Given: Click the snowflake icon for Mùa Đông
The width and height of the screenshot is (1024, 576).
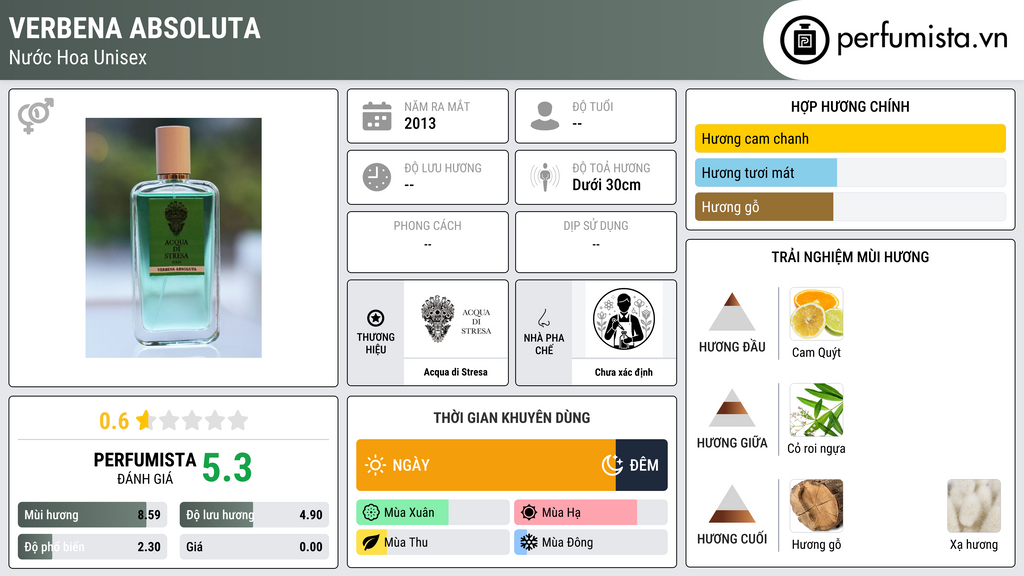Looking at the screenshot, I should pos(528,542).
